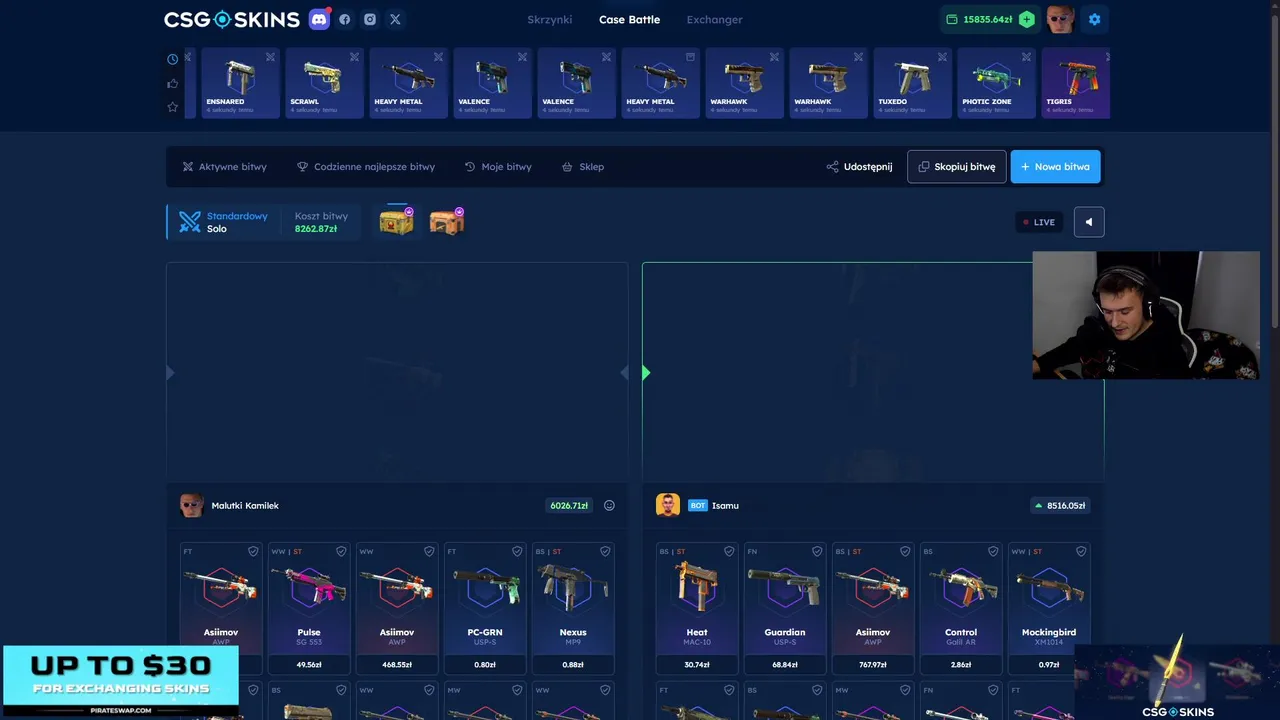Open the Case Battle tab

click(x=629, y=19)
